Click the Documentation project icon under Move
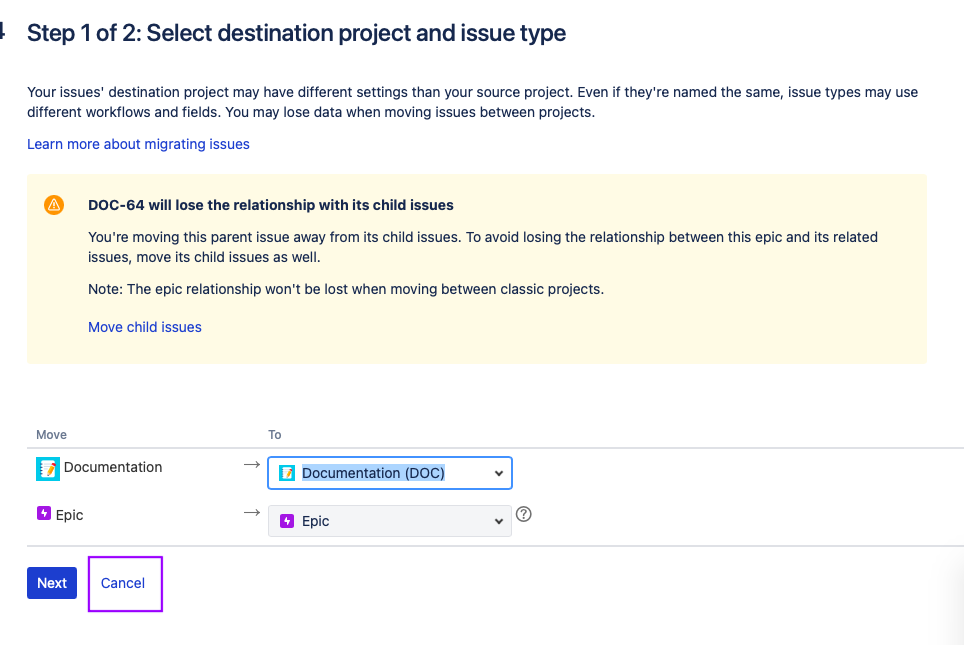The image size is (964, 645). [x=47, y=468]
